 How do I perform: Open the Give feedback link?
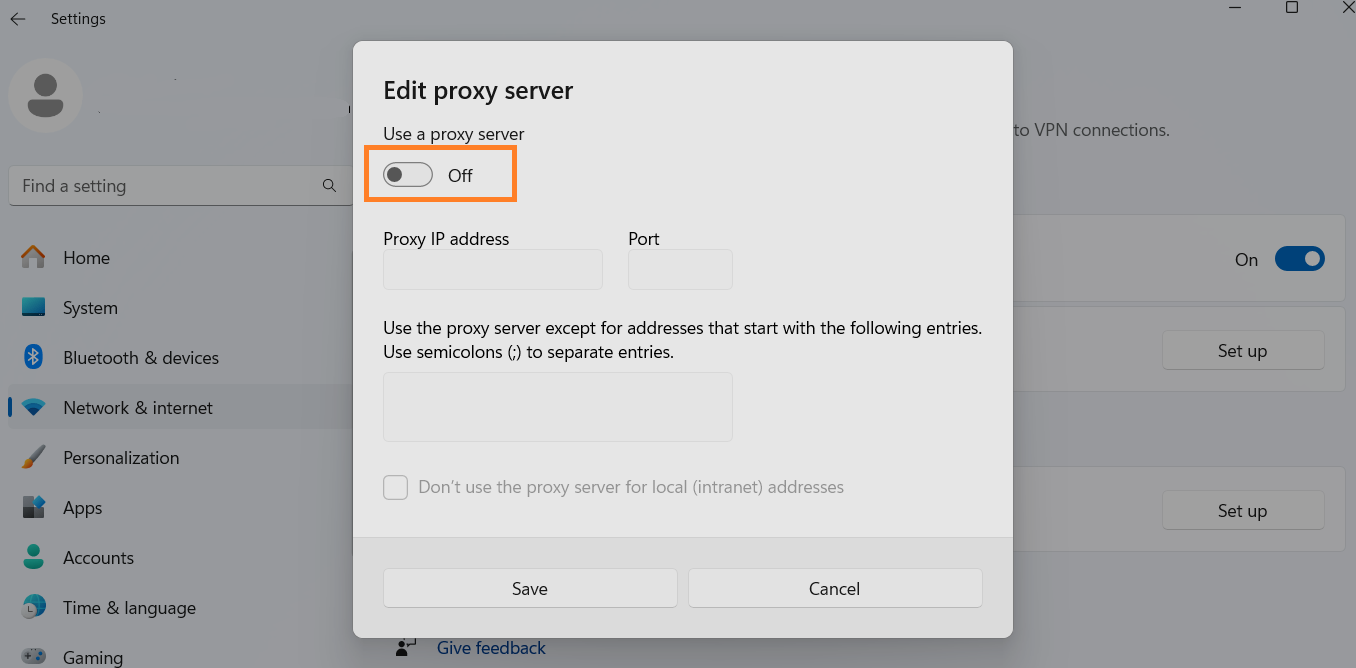491,648
